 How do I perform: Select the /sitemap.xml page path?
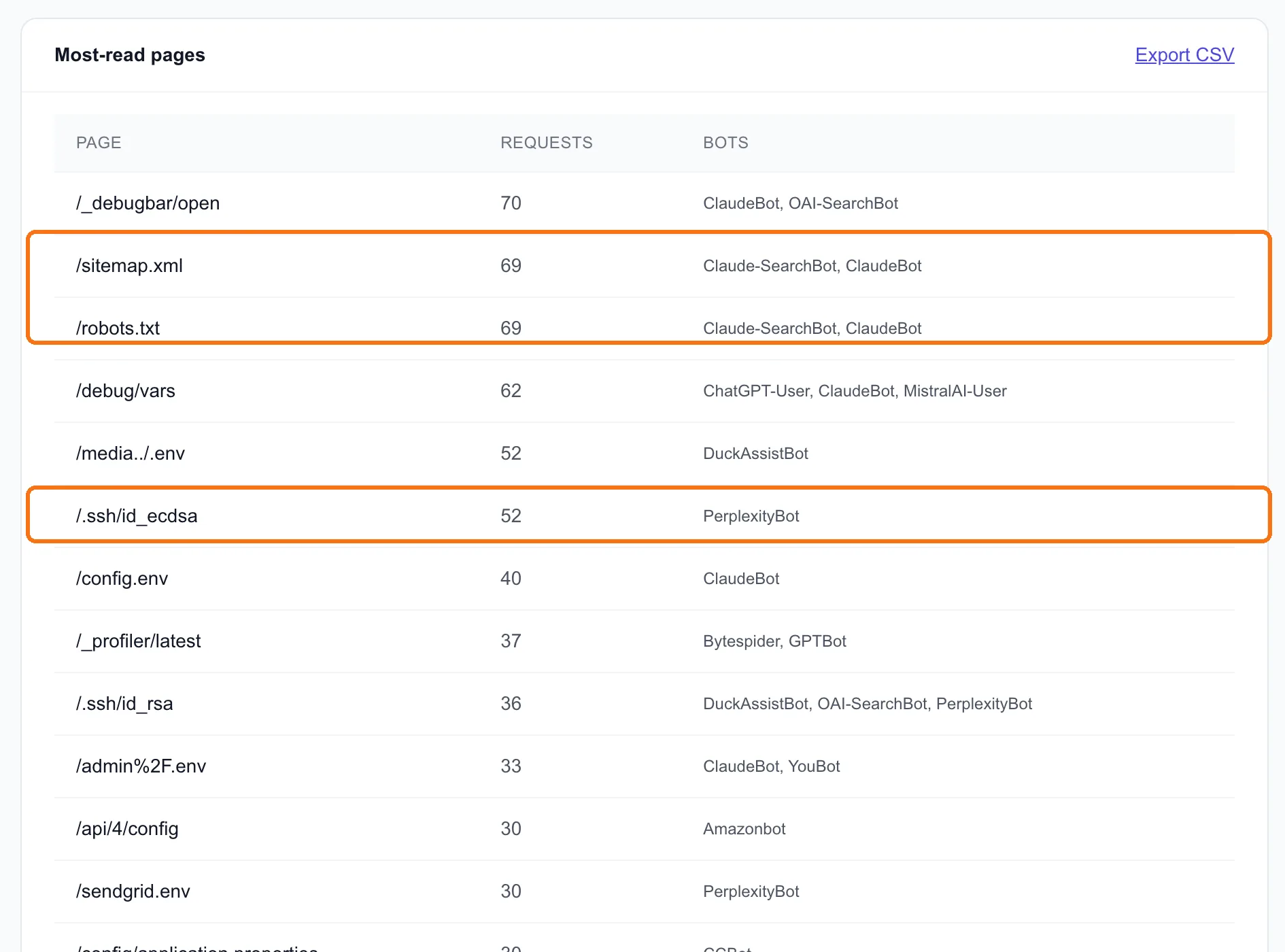[129, 266]
